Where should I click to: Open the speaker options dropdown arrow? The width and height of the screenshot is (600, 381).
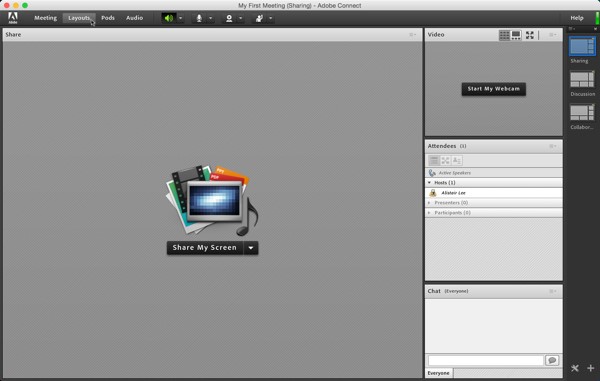[181, 18]
